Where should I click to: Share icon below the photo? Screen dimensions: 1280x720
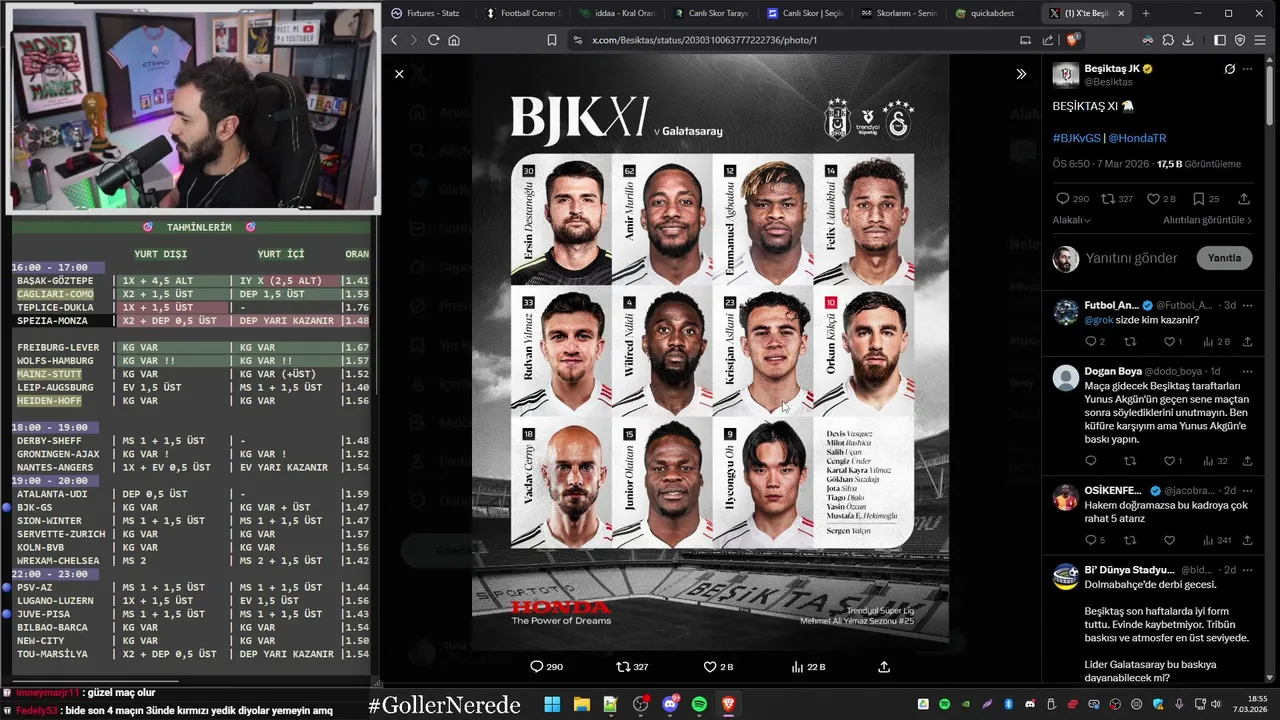tap(884, 667)
